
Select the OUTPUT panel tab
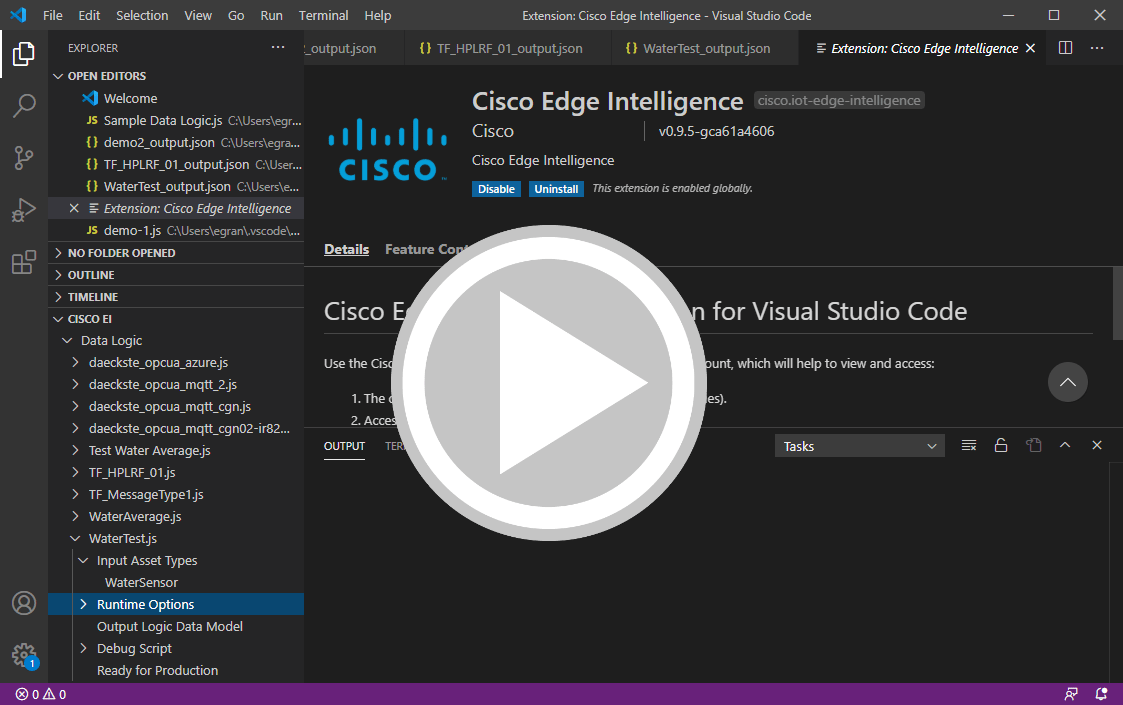(x=344, y=446)
